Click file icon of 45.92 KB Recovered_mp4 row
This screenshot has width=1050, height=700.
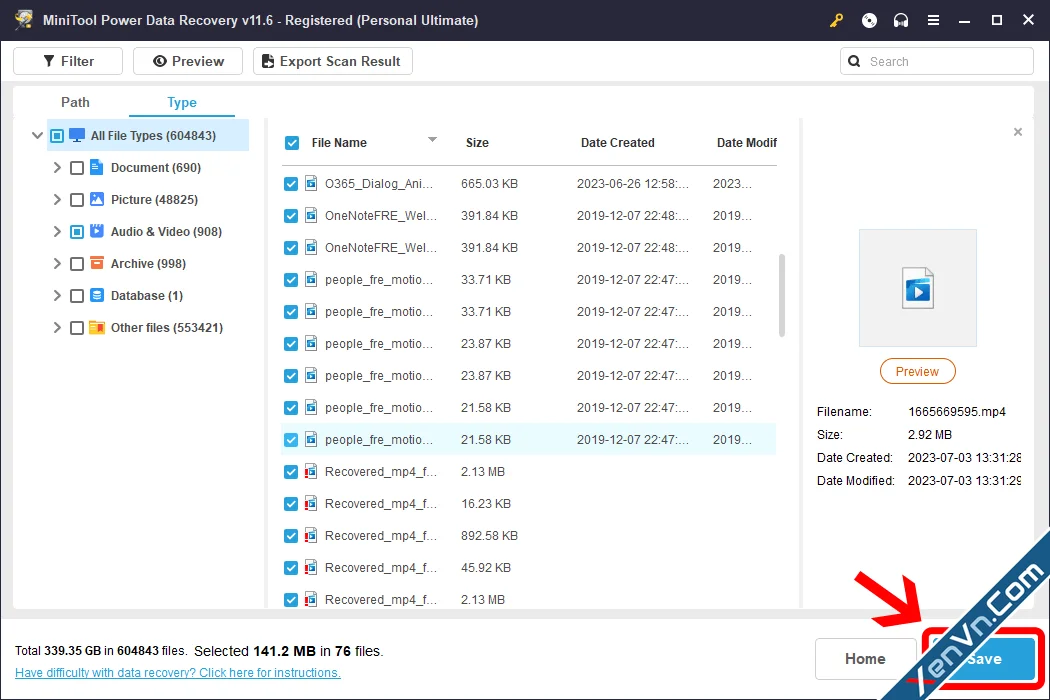coord(311,568)
